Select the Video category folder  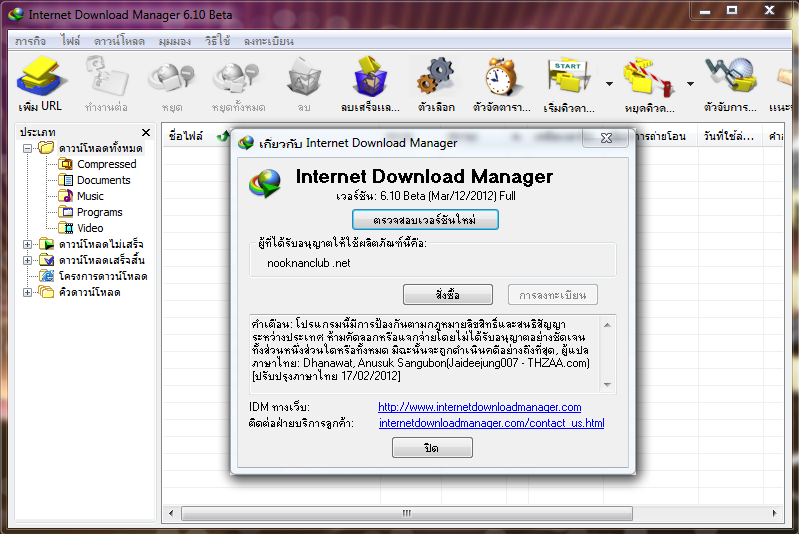pyautogui.click(x=81, y=228)
